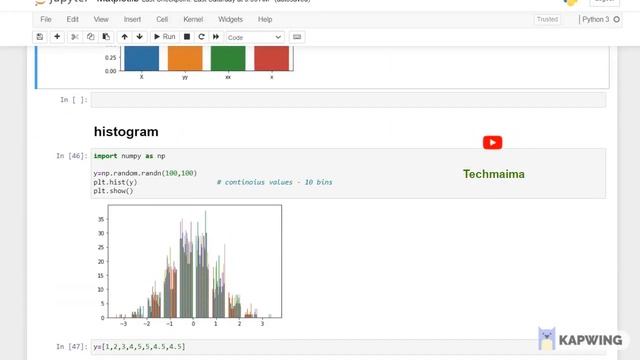Image resolution: width=640 pixels, height=360 pixels.
Task: Open the Insert menu
Action: 132,19
